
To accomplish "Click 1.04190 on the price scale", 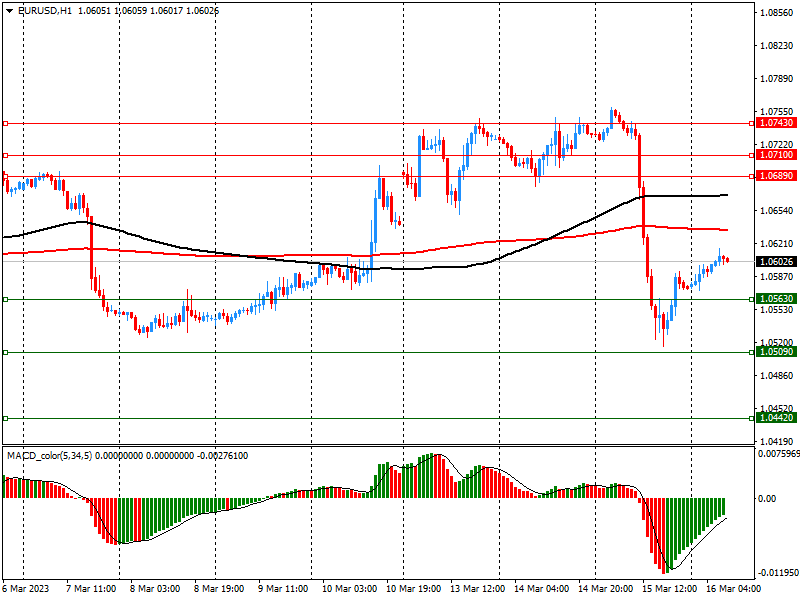I will [x=777, y=441].
